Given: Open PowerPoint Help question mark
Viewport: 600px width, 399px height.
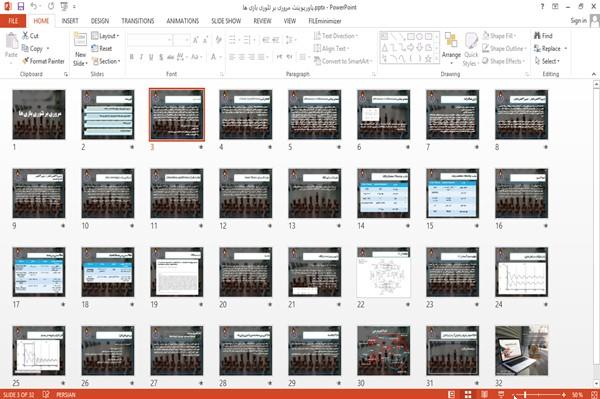Looking at the screenshot, I should coord(542,7).
